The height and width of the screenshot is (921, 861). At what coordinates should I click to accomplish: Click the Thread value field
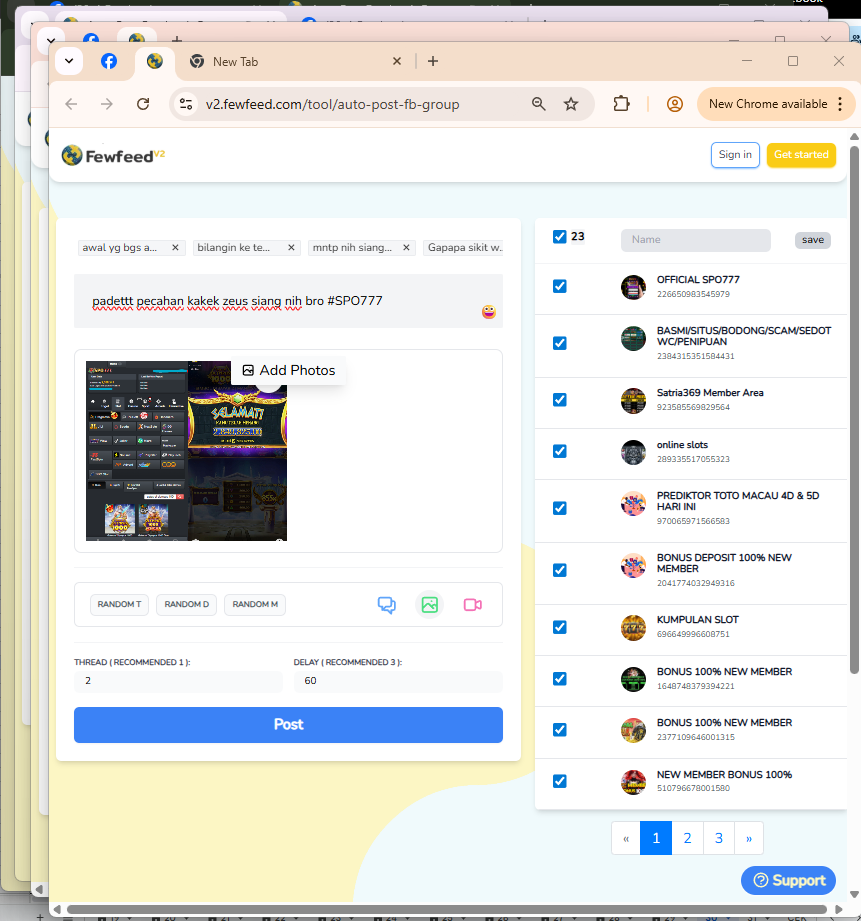179,681
